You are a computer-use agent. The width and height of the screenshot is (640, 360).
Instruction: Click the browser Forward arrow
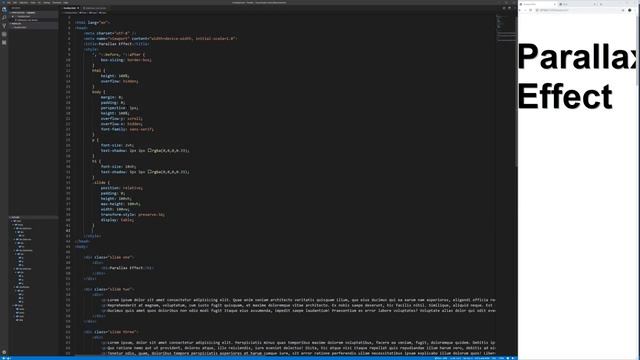tap(526, 10)
